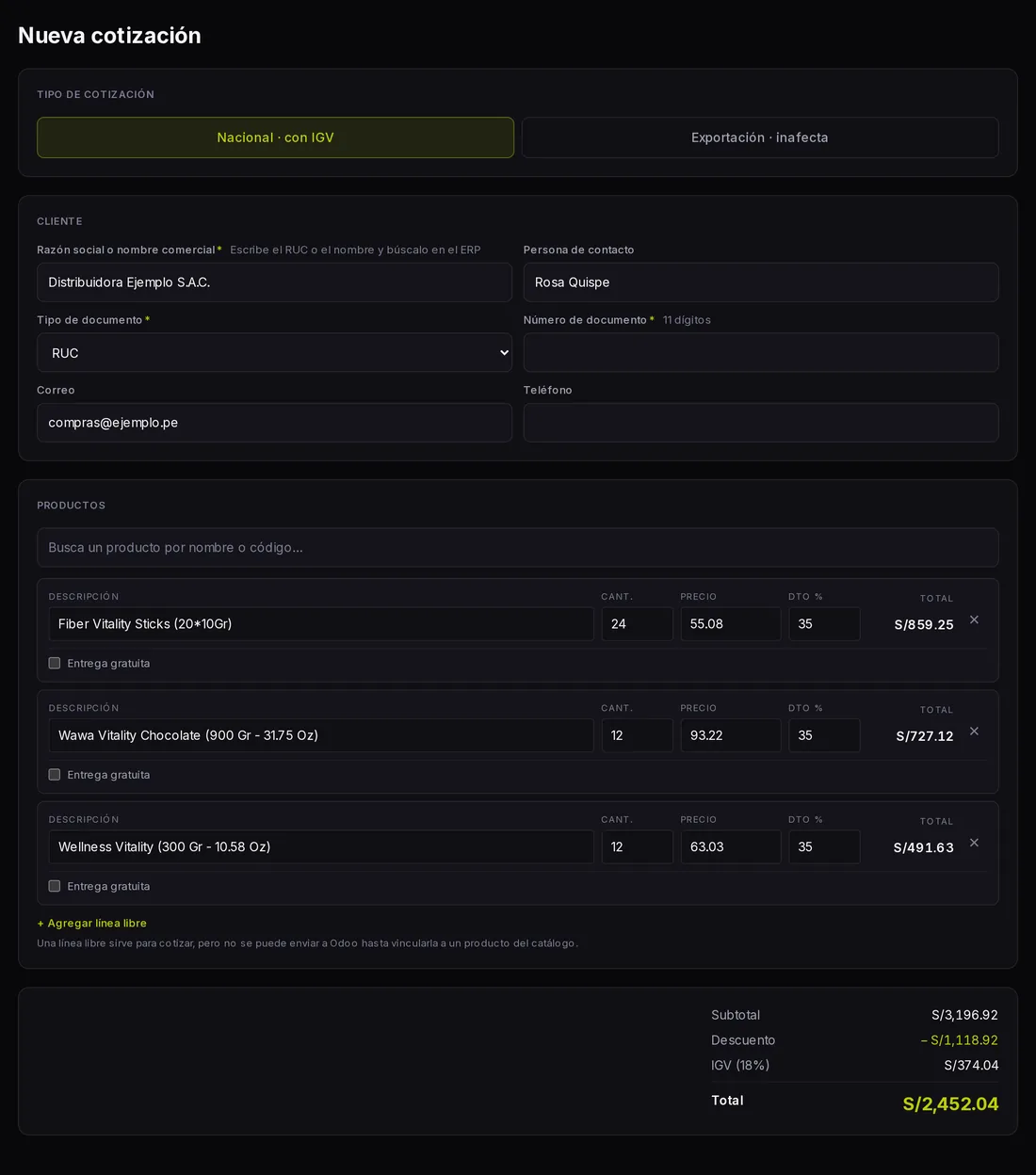Focus the Teléfono input field

[x=761, y=423]
